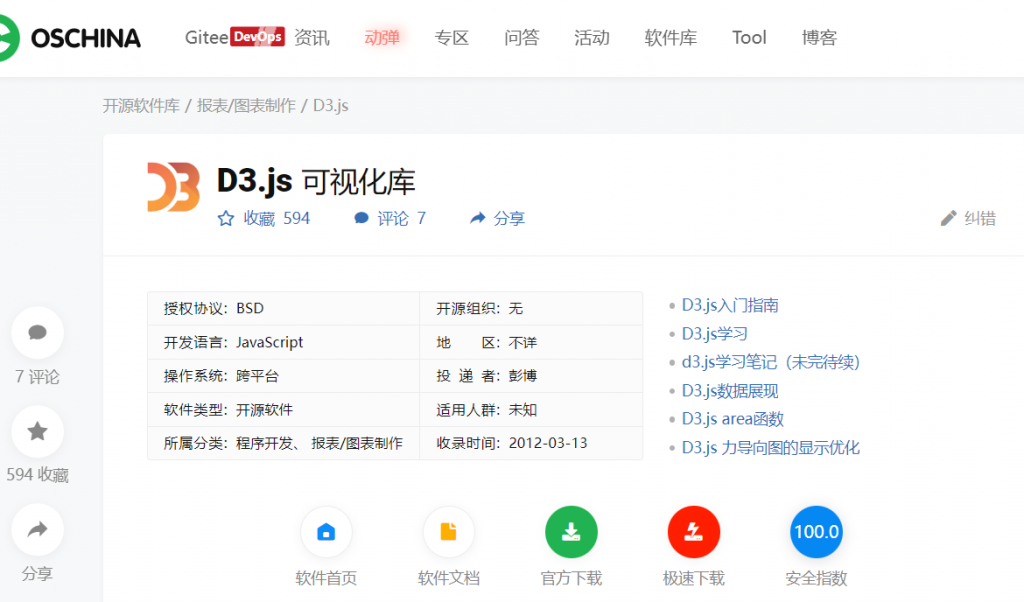Click the red 极速下载 icon

point(694,532)
